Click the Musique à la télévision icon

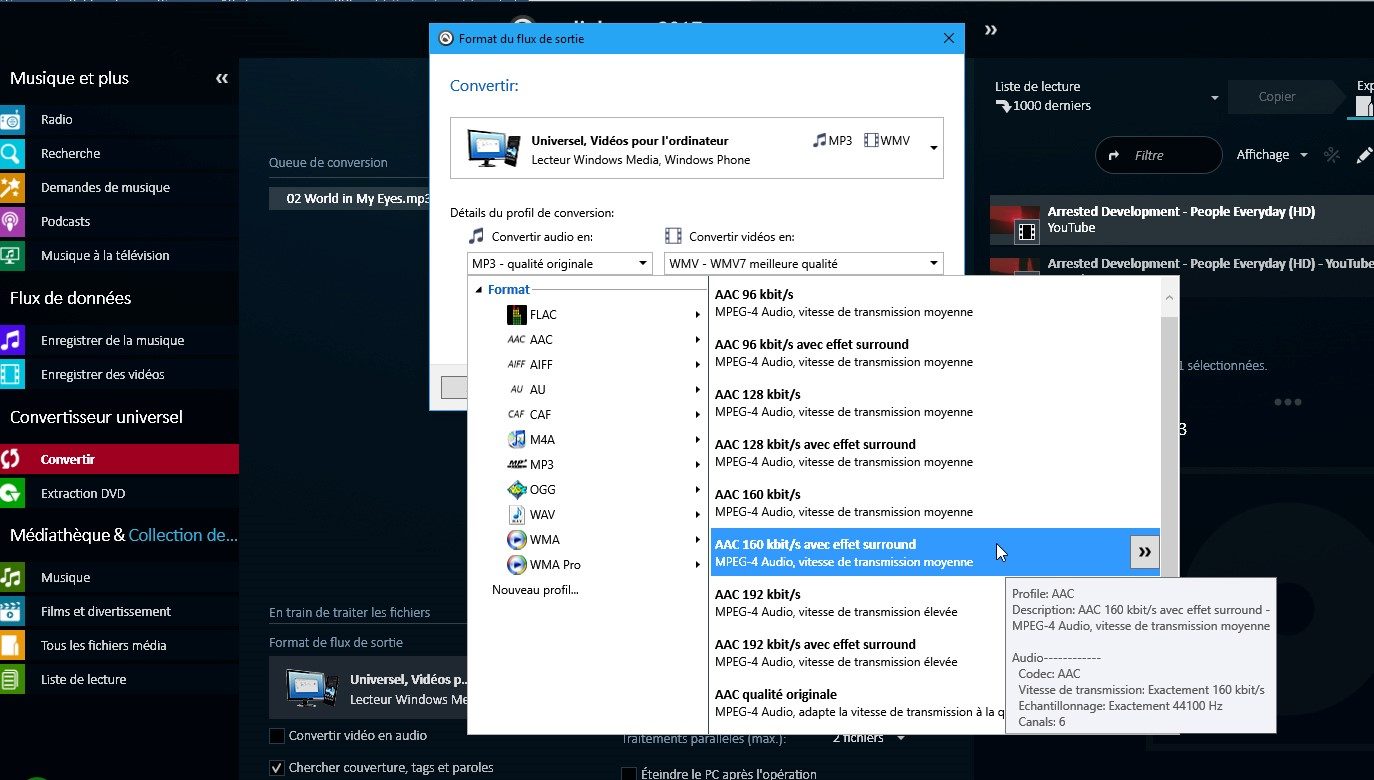coord(11,256)
